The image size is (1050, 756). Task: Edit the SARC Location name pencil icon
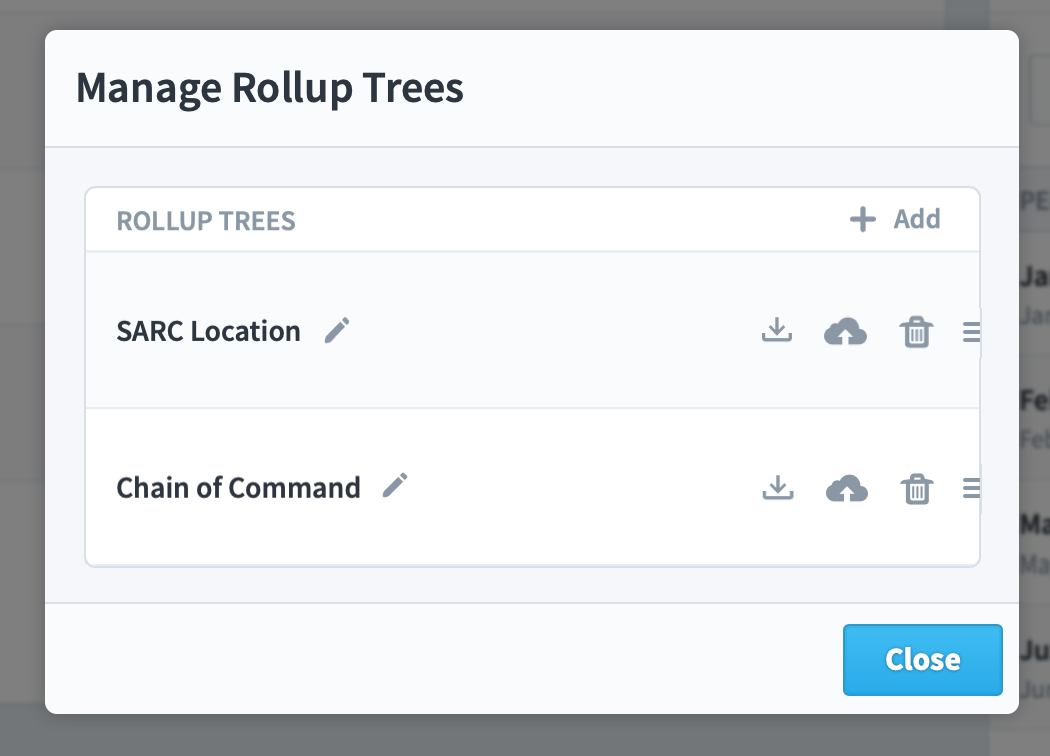[338, 331]
